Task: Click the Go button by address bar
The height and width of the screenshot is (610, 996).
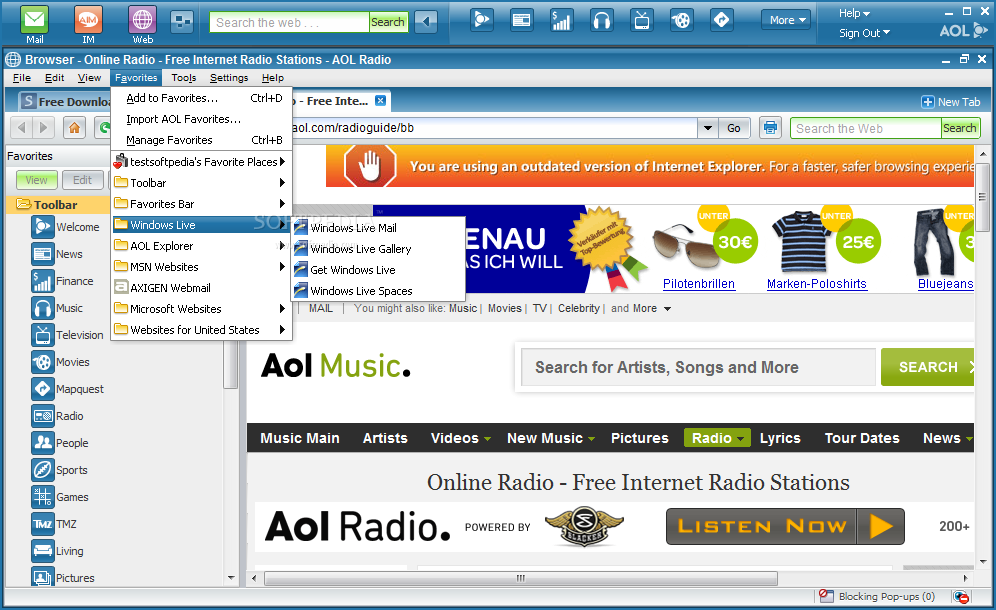Action: click(734, 128)
